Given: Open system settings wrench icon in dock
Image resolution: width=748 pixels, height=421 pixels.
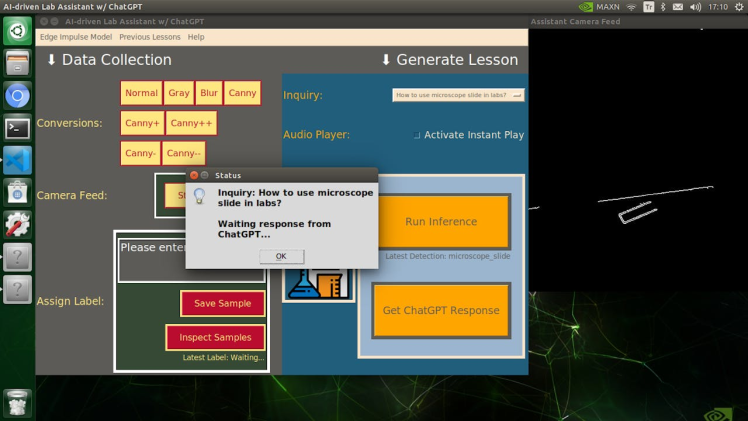Looking at the screenshot, I should pyautogui.click(x=17, y=224).
